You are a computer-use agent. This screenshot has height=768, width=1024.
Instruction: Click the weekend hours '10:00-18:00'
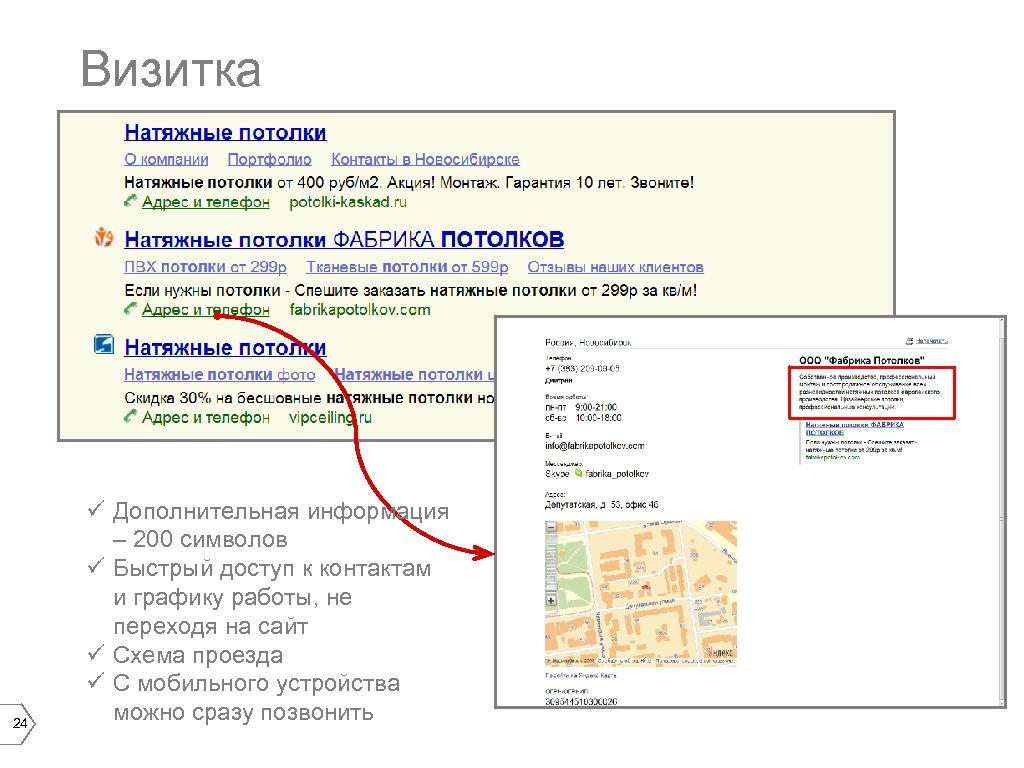point(598,417)
